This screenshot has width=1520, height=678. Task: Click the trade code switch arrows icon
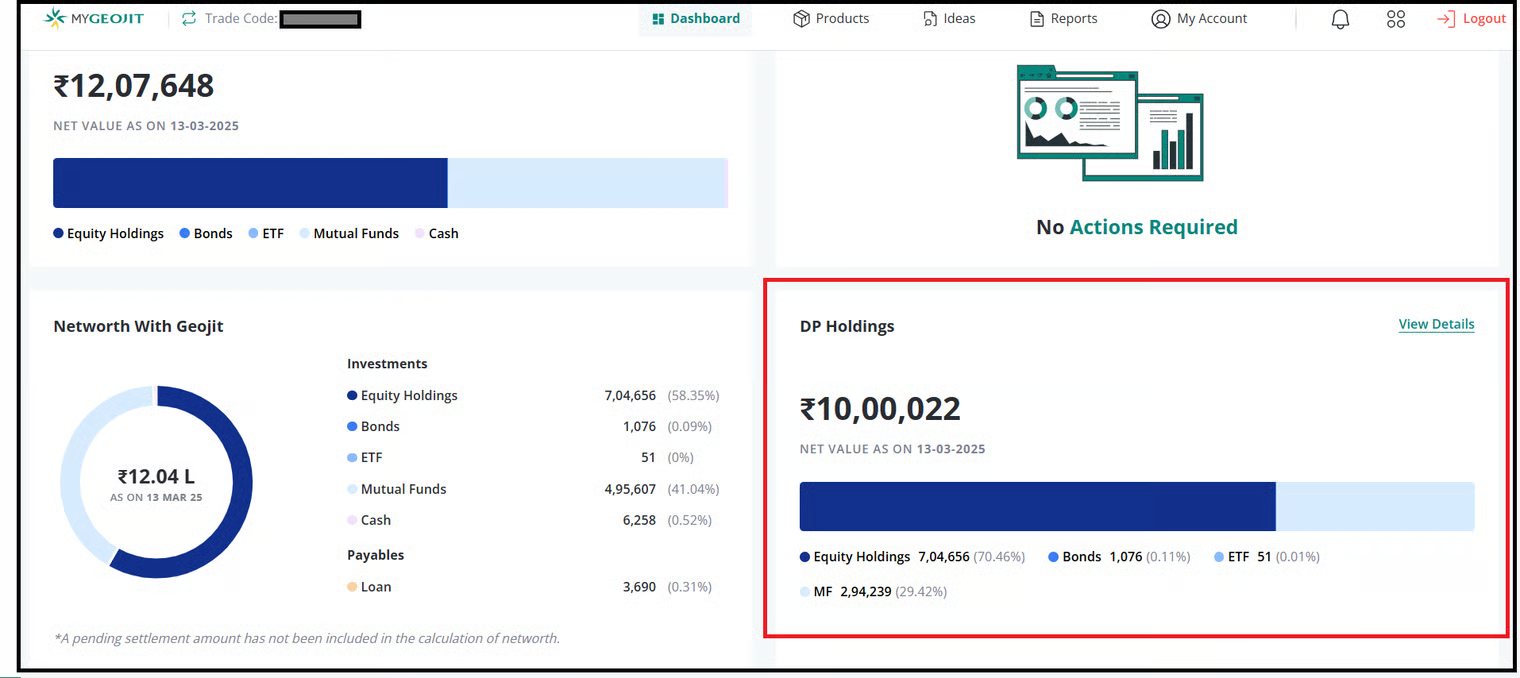[x=189, y=19]
